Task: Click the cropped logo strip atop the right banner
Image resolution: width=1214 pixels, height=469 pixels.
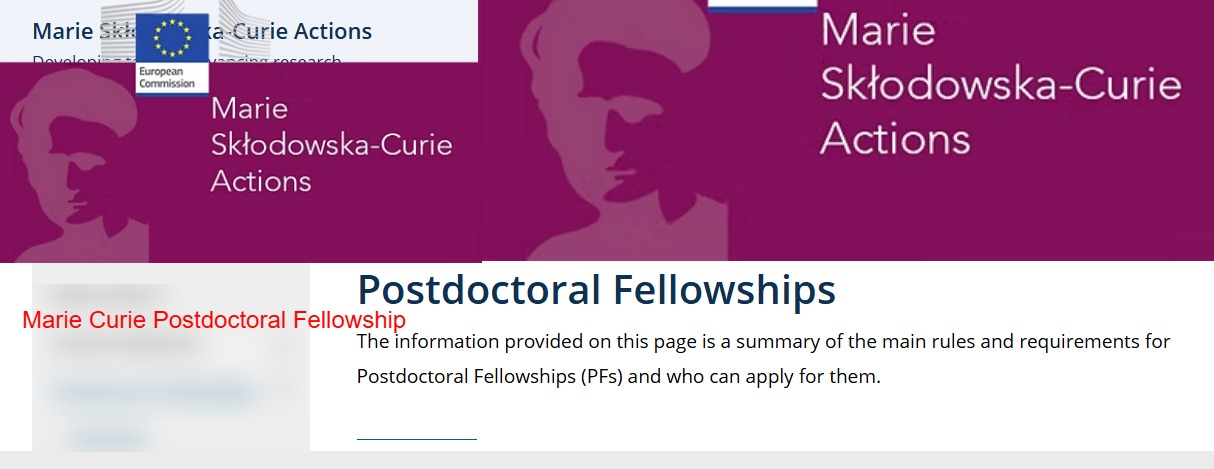Action: pos(762,6)
